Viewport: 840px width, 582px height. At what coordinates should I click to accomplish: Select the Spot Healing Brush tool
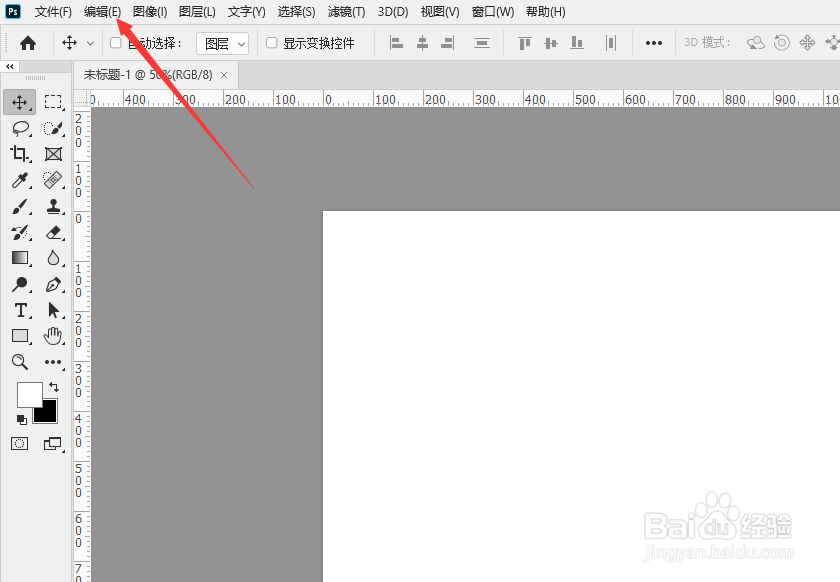52,180
